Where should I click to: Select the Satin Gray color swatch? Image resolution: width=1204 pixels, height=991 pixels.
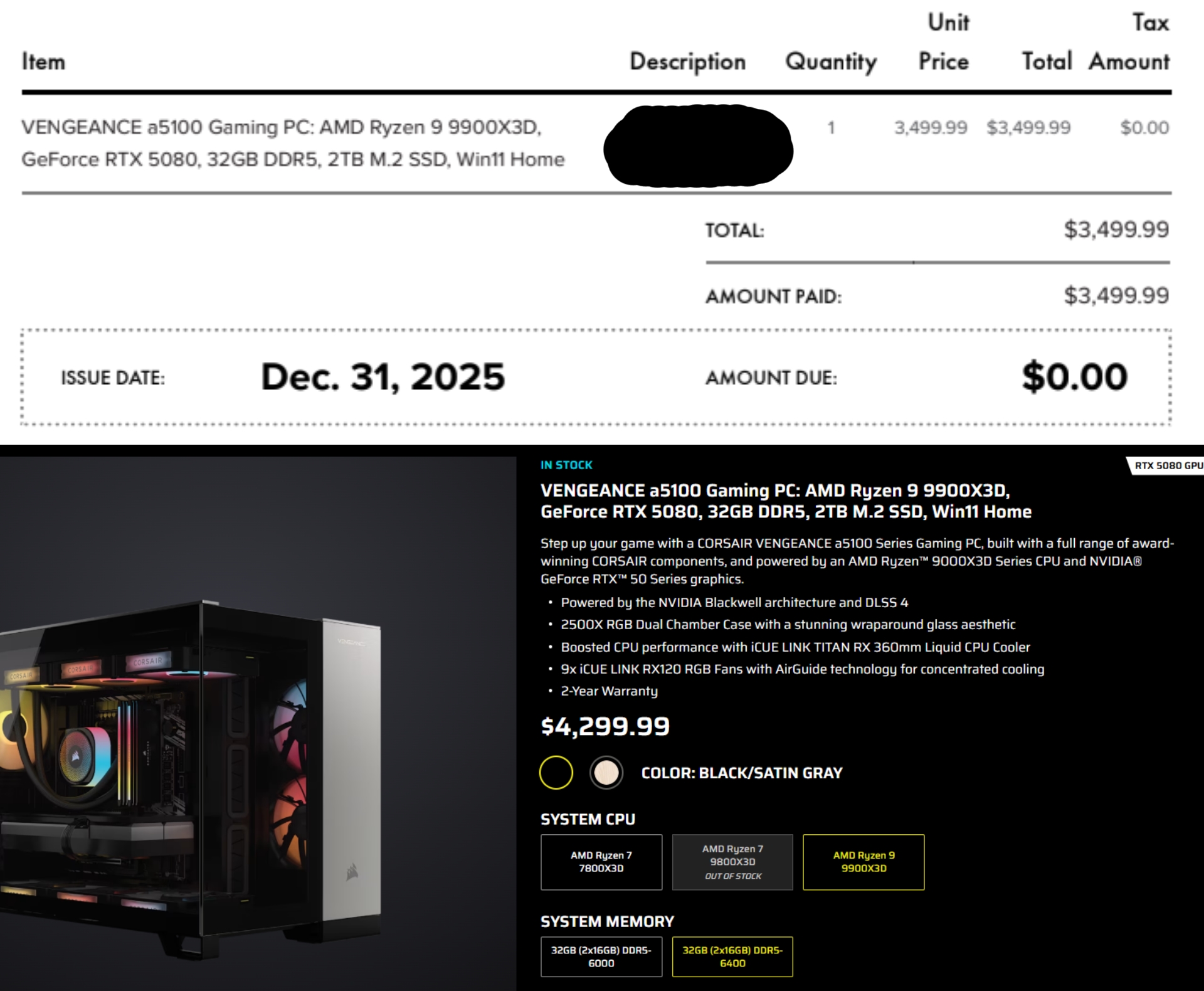603,772
